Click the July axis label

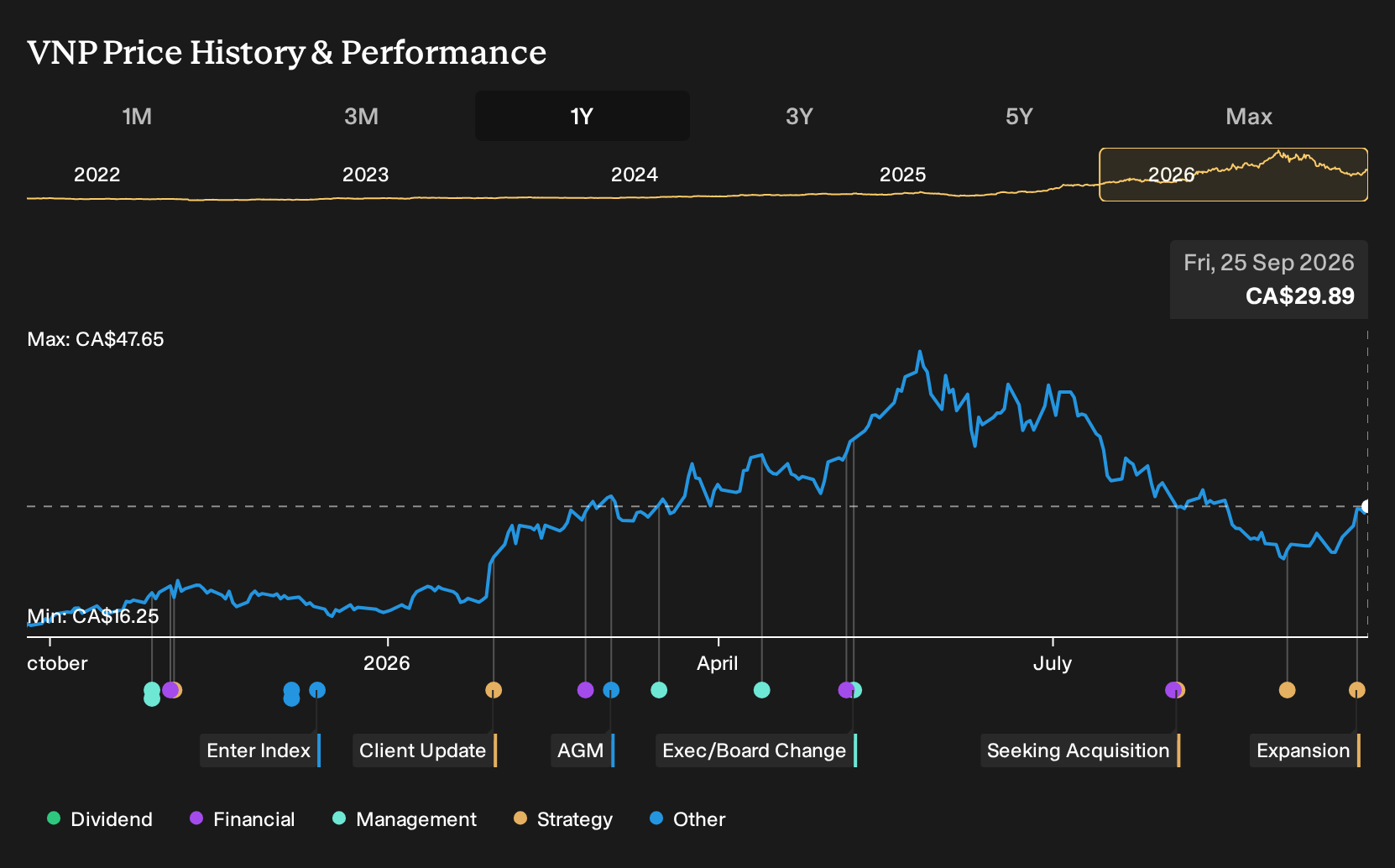1053,663
